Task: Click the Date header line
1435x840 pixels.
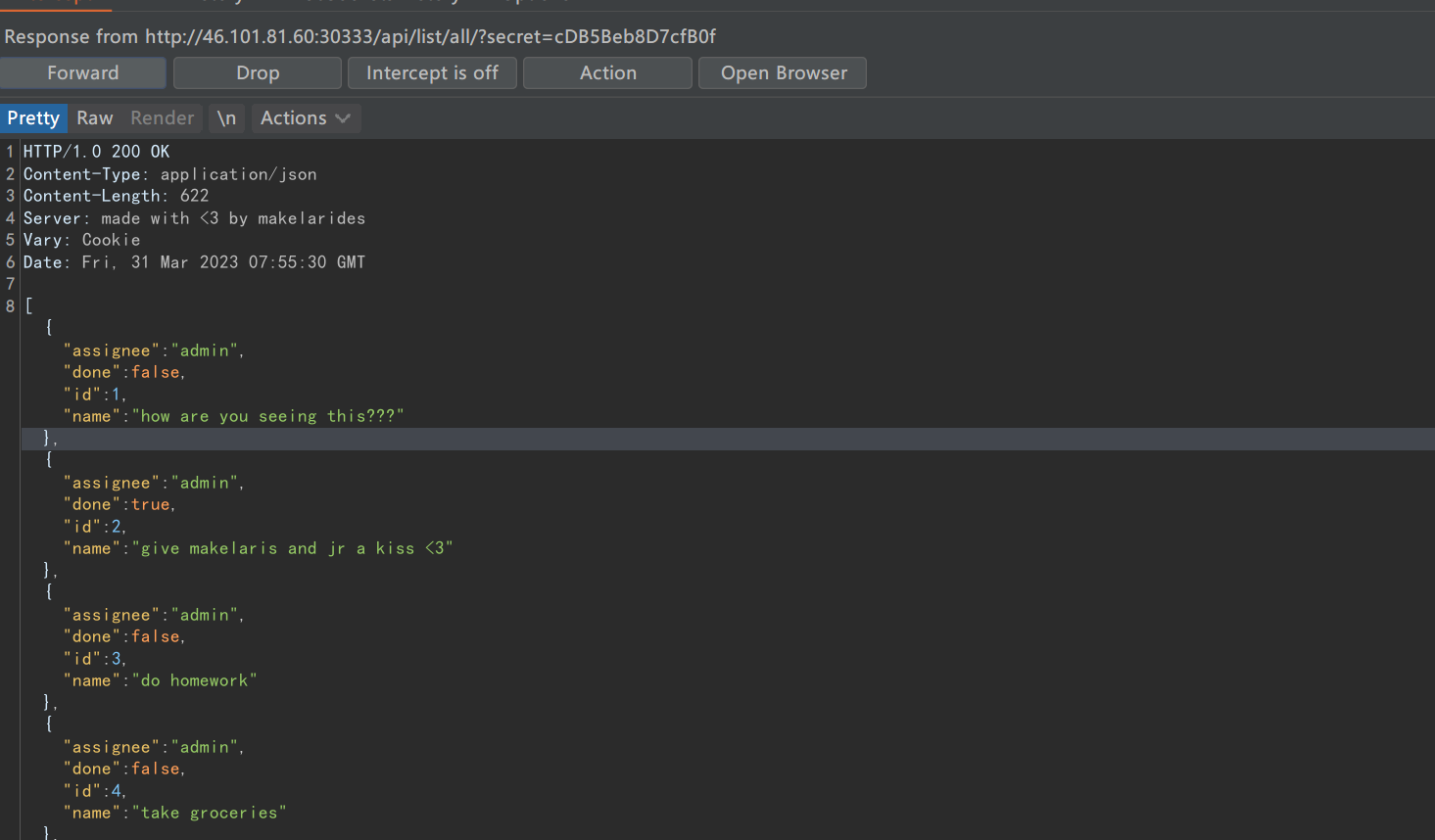Action: click(x=194, y=262)
